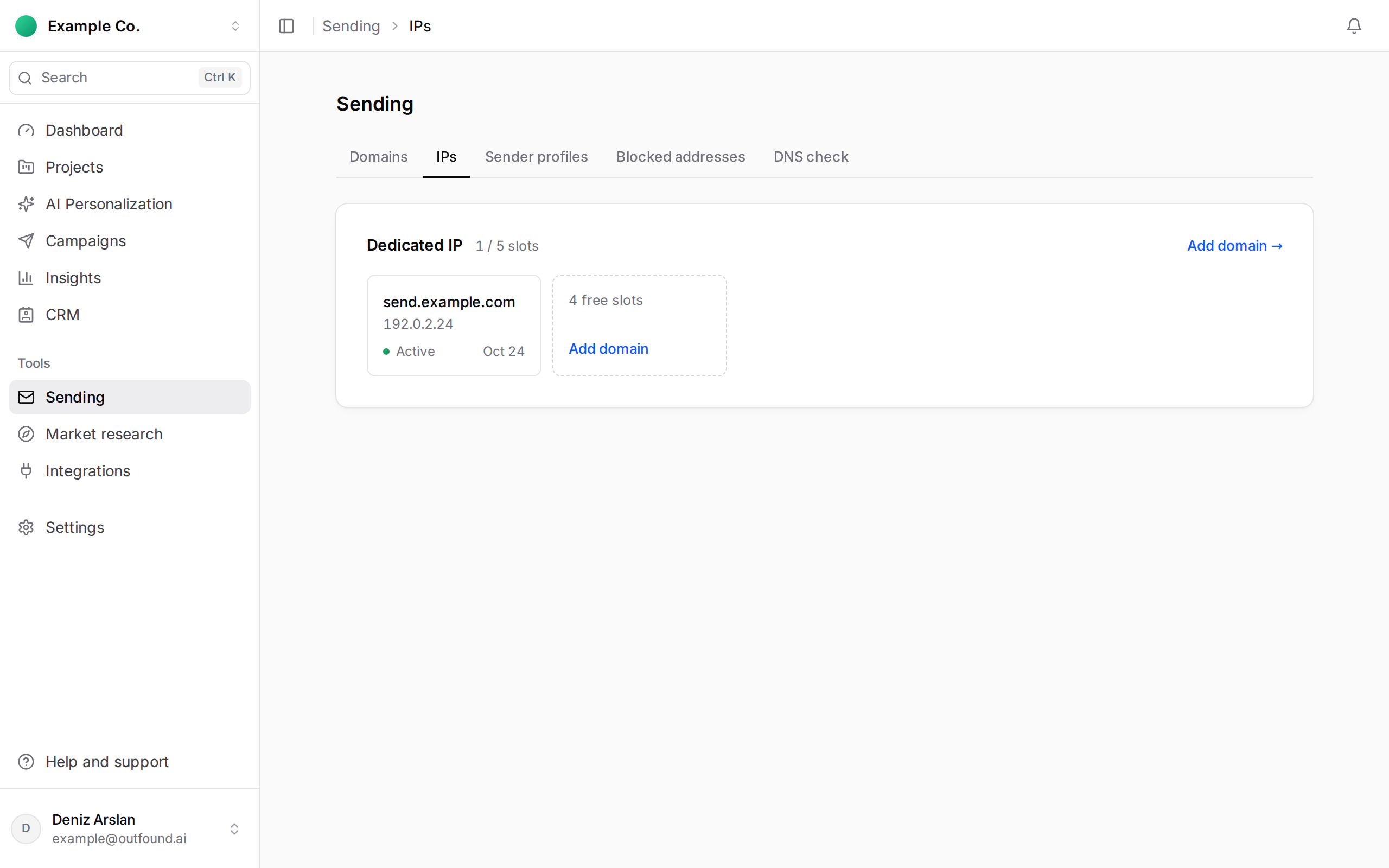Open Help and support

[130, 762]
